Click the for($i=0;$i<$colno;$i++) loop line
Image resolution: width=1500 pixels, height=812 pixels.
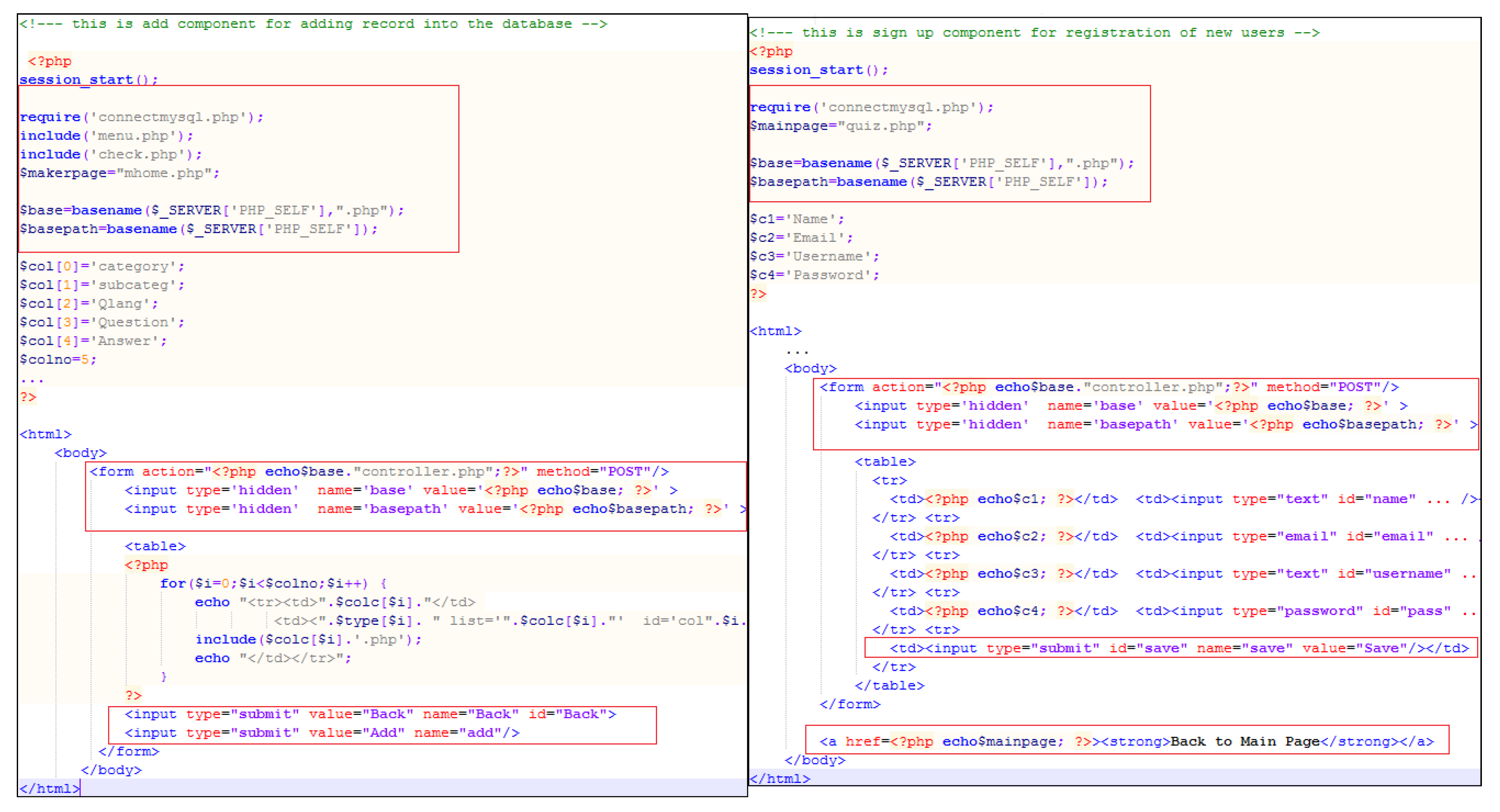pos(265,583)
